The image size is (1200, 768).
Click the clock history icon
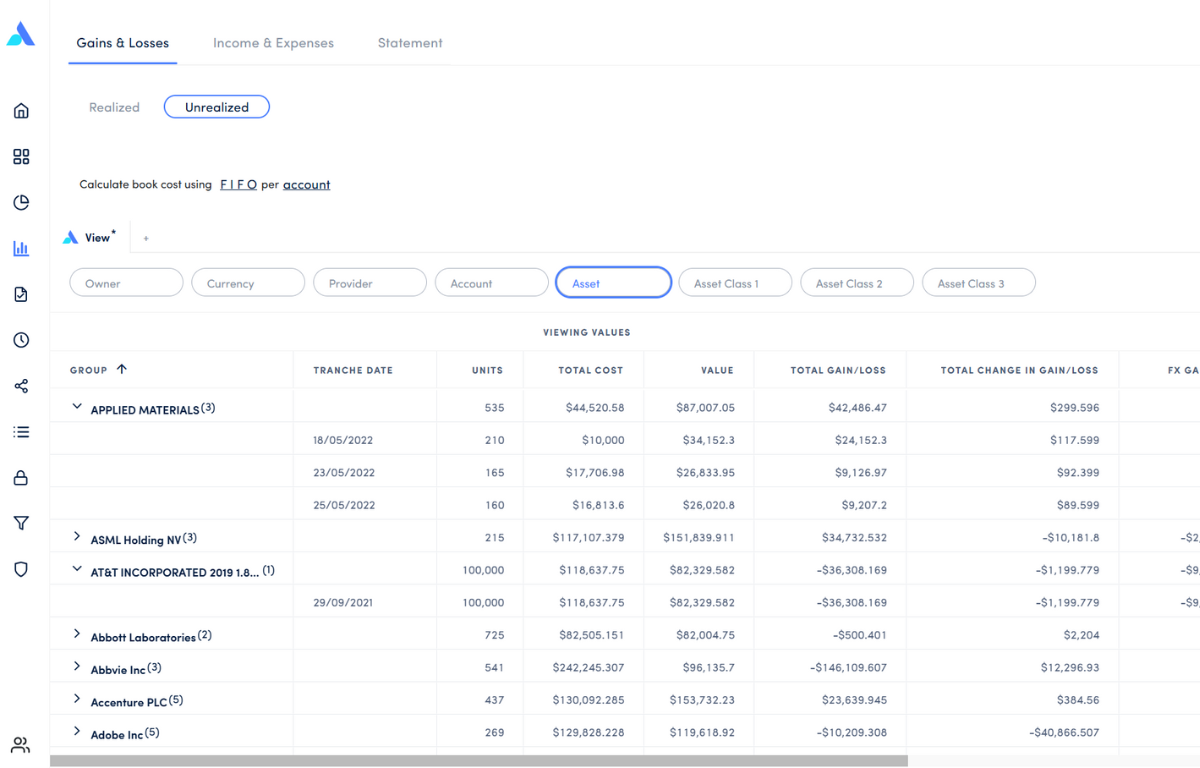21,340
